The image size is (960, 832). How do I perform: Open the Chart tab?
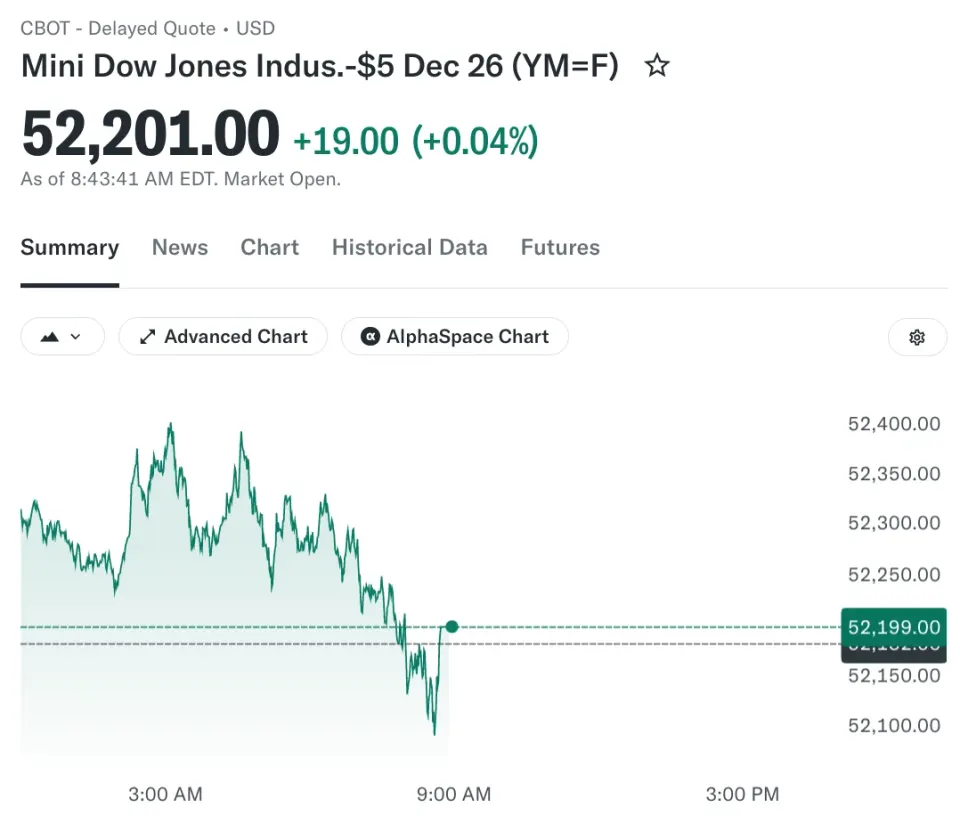pyautogui.click(x=270, y=247)
